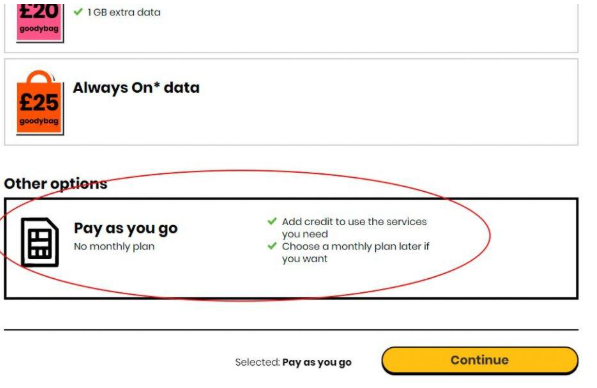Click Add credit to use the services text
597x388 pixels.
tap(354, 227)
